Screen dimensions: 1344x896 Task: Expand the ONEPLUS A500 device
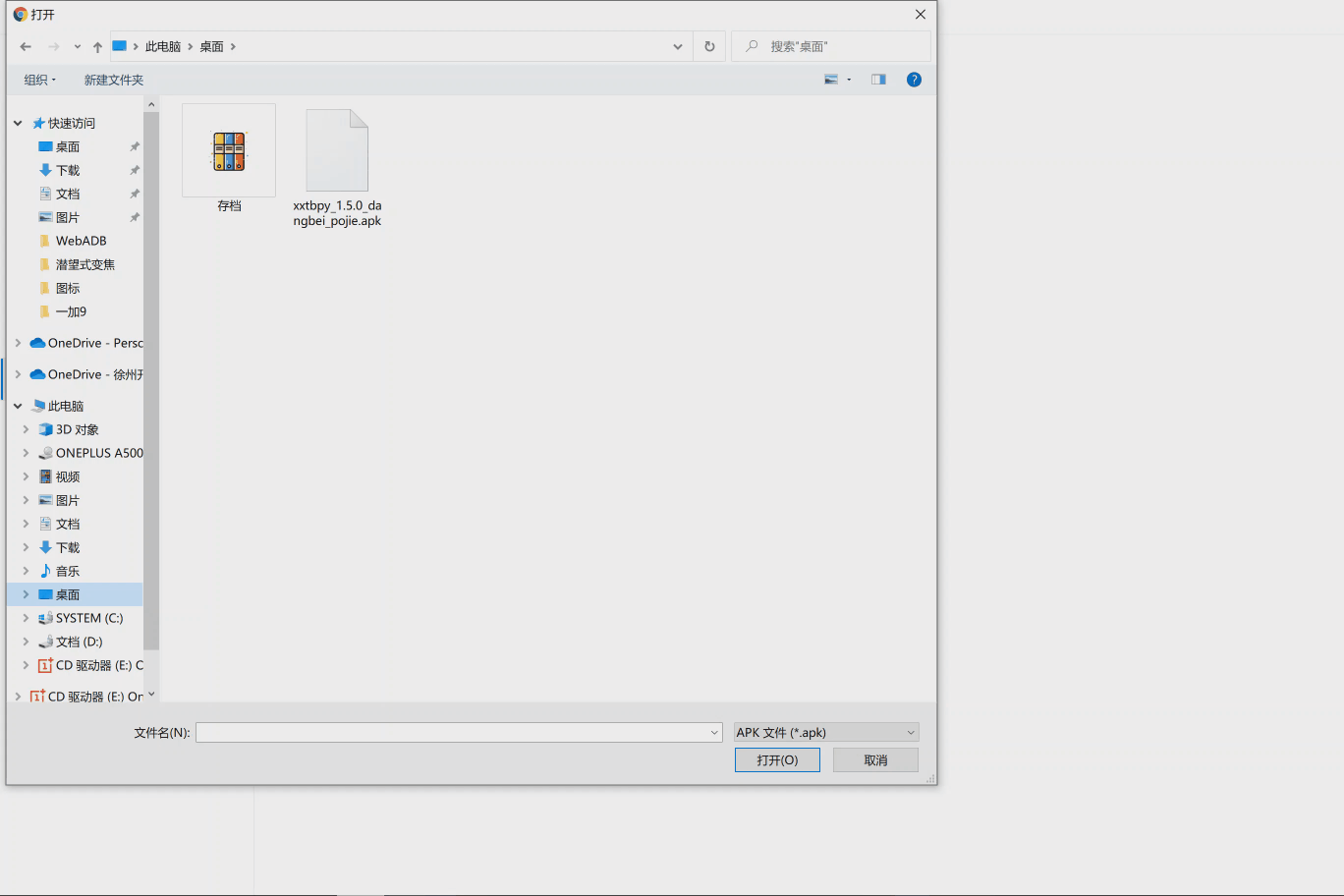tap(26, 453)
